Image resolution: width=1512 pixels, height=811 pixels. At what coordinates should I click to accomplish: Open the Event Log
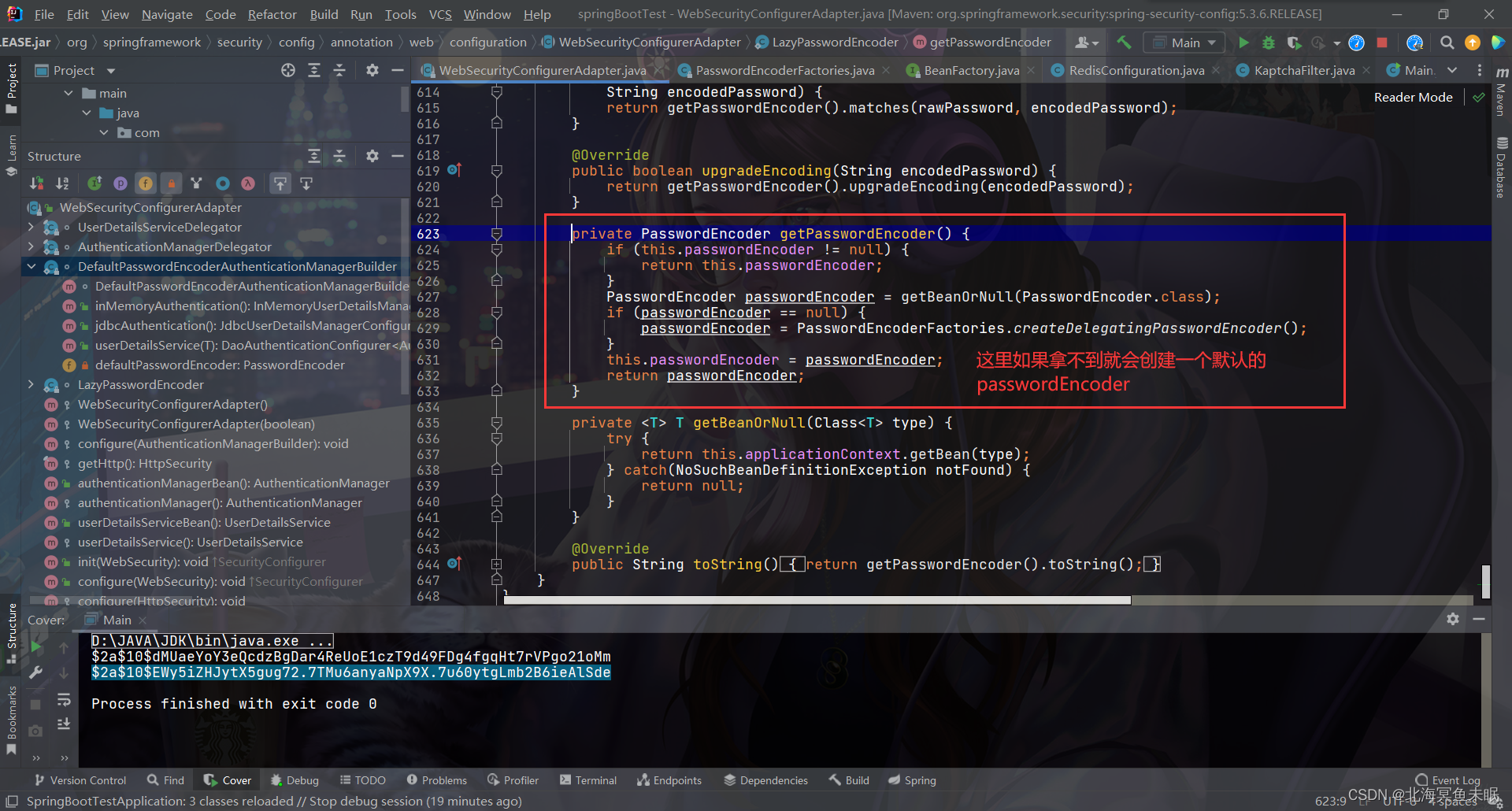pyautogui.click(x=1447, y=780)
